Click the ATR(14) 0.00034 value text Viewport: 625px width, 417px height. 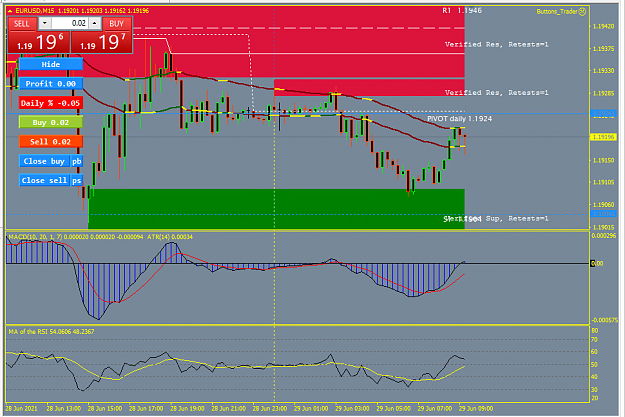point(170,237)
